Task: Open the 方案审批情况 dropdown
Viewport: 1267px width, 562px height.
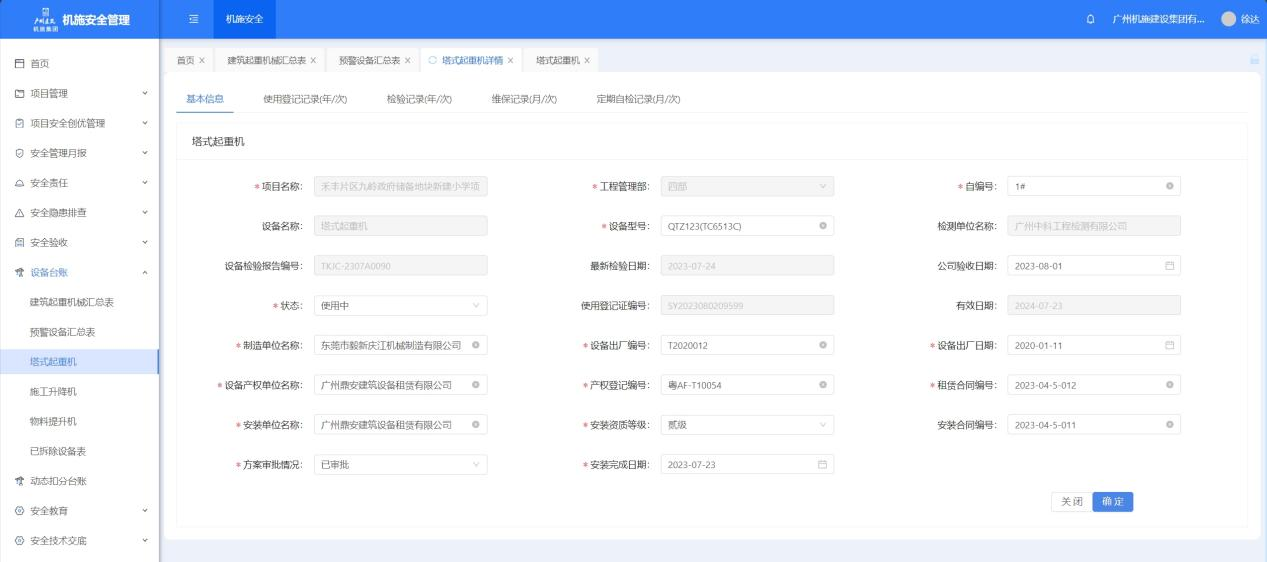Action: (x=400, y=464)
